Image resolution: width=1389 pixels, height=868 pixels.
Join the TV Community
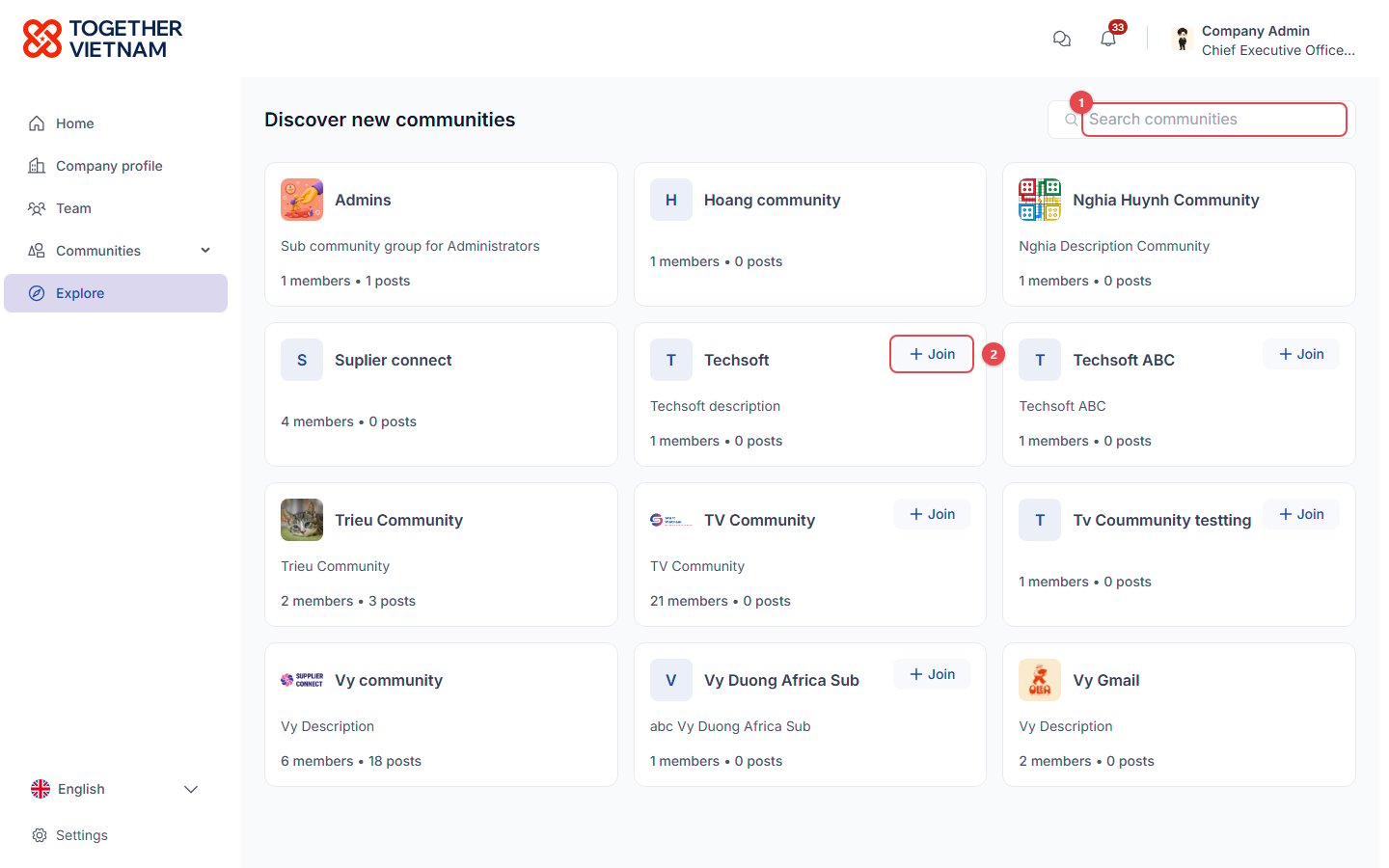pyautogui.click(x=932, y=514)
